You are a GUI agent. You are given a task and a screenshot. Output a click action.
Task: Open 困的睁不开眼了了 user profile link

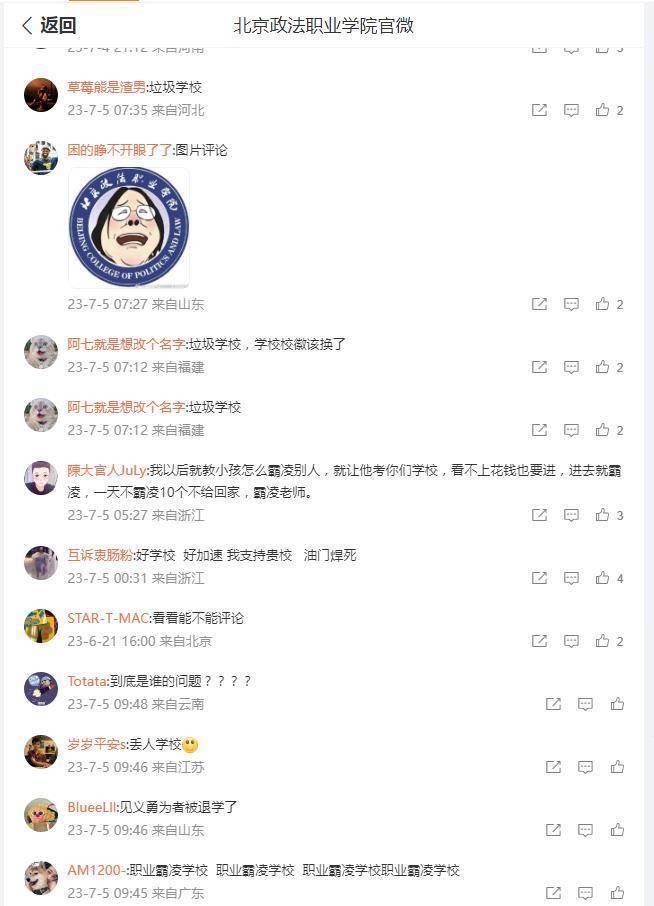point(120,150)
